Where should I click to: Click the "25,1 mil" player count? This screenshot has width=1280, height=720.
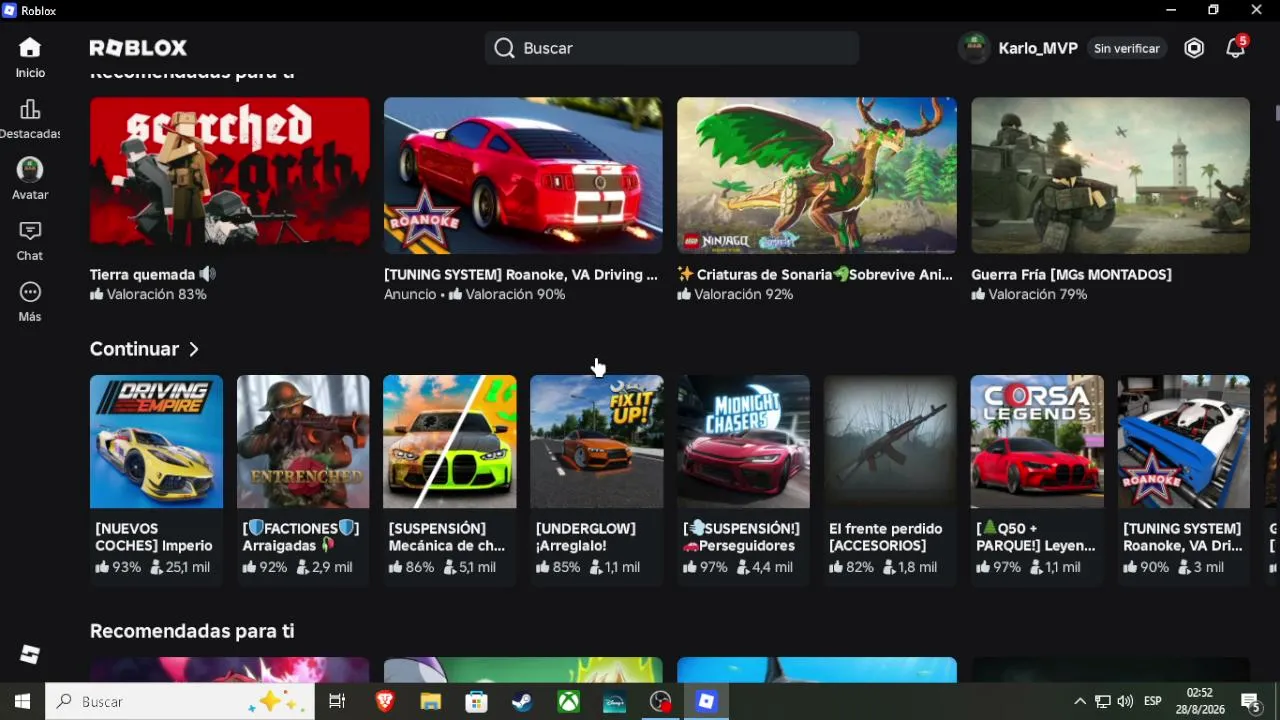coord(180,567)
